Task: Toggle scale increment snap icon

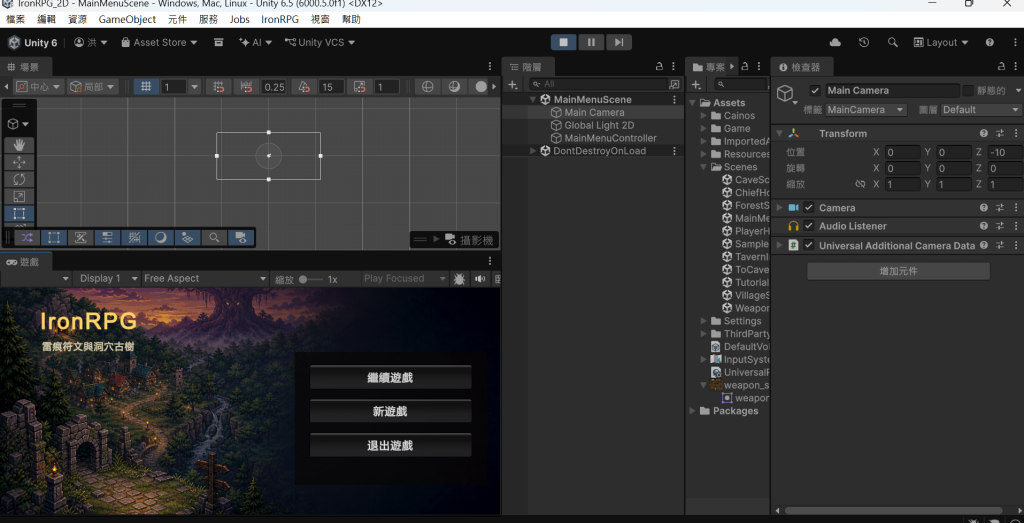Action: [x=360, y=86]
